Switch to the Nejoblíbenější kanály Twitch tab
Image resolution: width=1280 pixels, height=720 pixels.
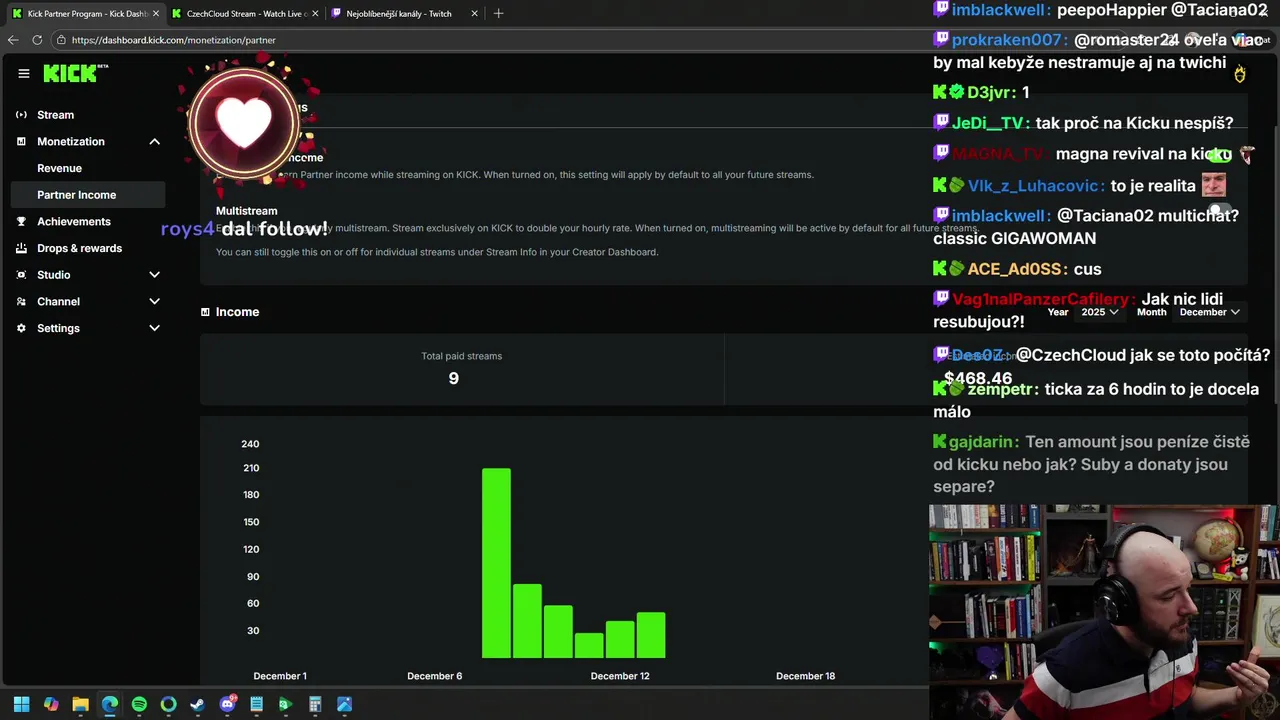click(404, 14)
